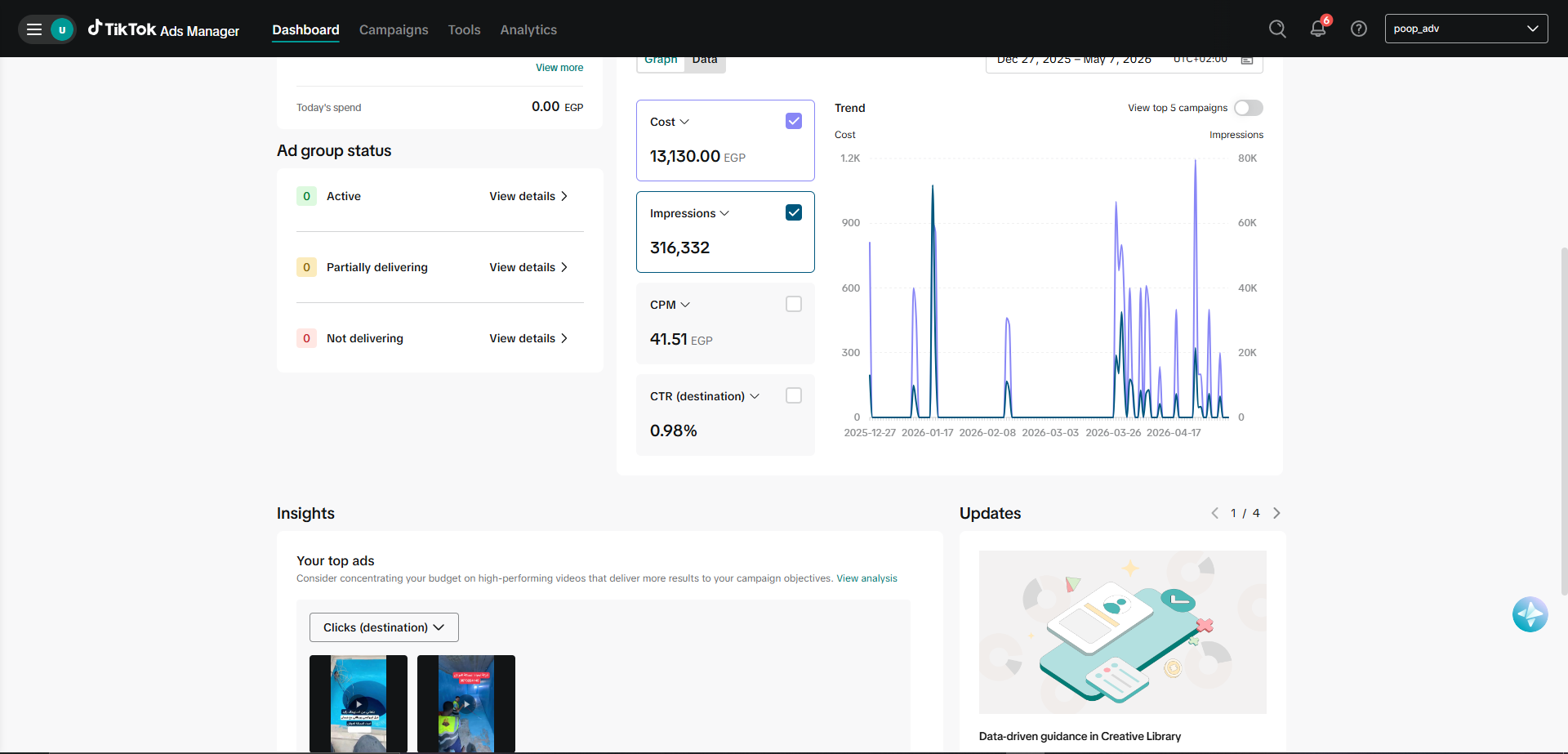This screenshot has width=1568, height=754.
Task: Click the TikTok Ads Manager logo
Action: [163, 29]
